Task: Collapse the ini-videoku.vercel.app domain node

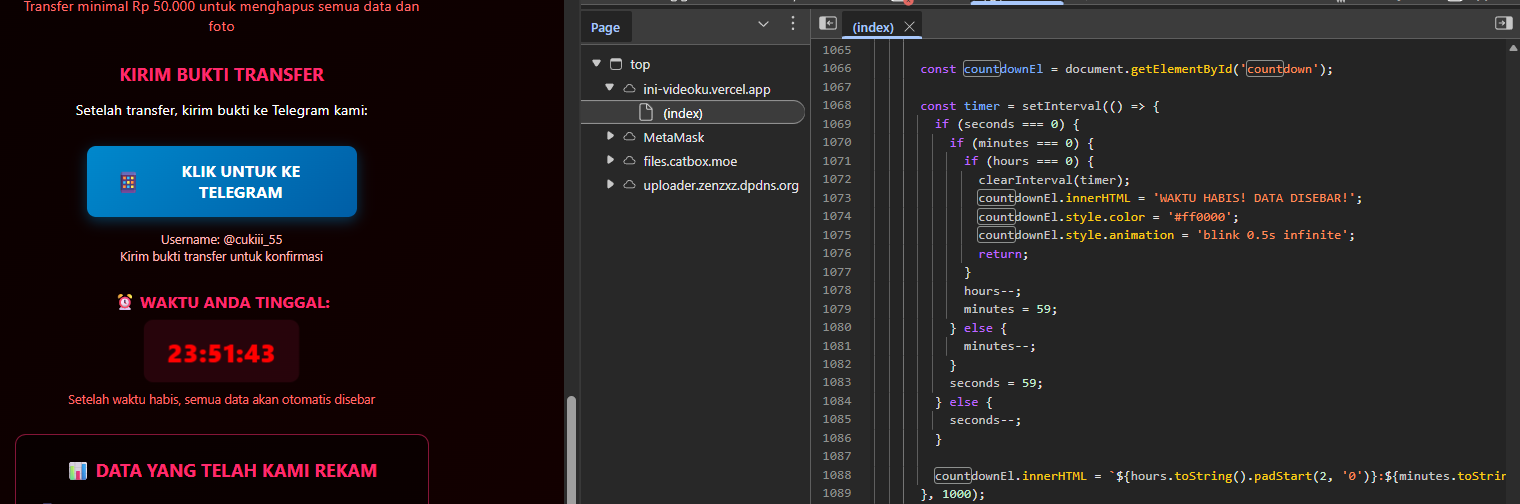Action: [x=610, y=89]
